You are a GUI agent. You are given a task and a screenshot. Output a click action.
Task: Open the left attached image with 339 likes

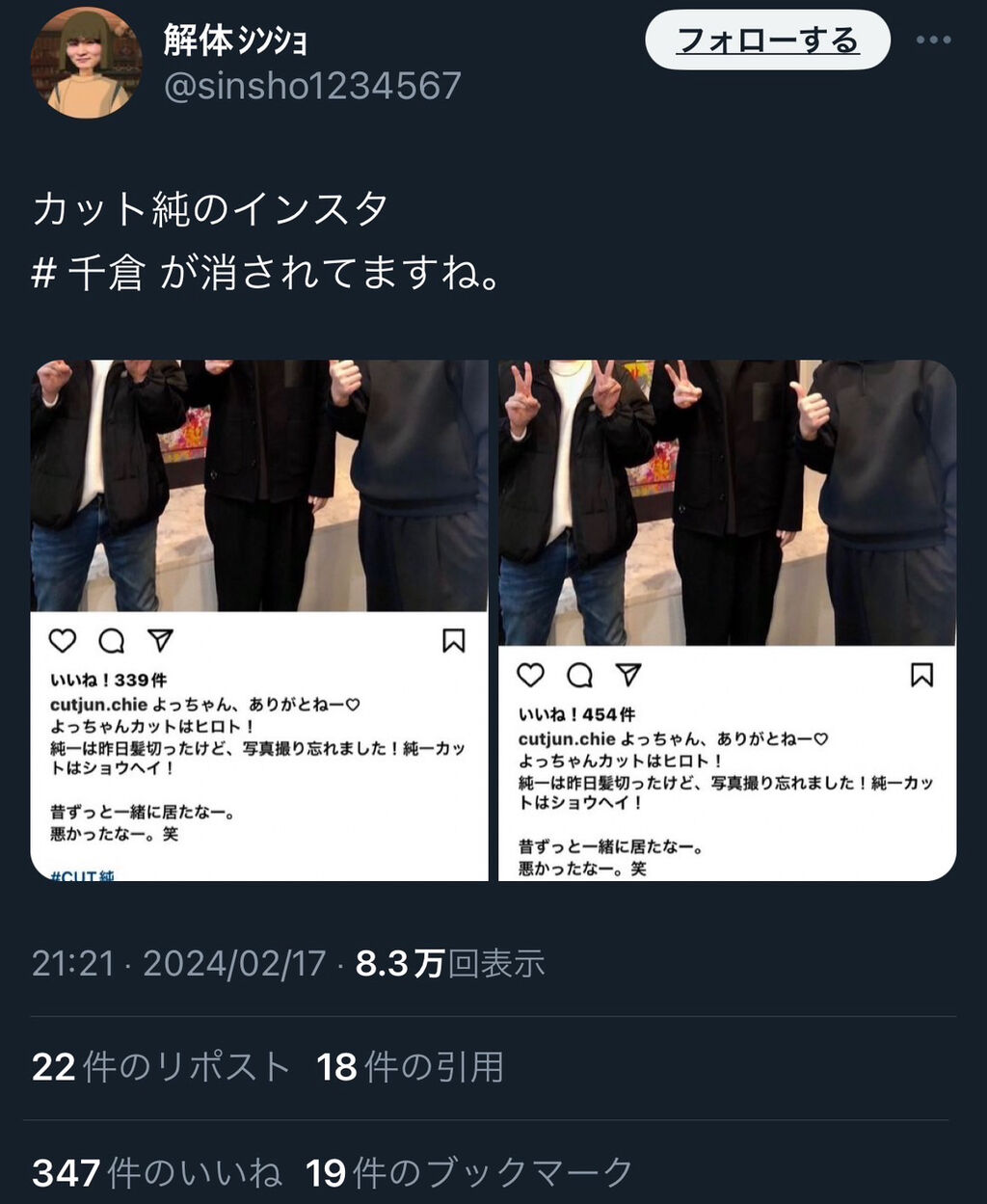pos(259,620)
